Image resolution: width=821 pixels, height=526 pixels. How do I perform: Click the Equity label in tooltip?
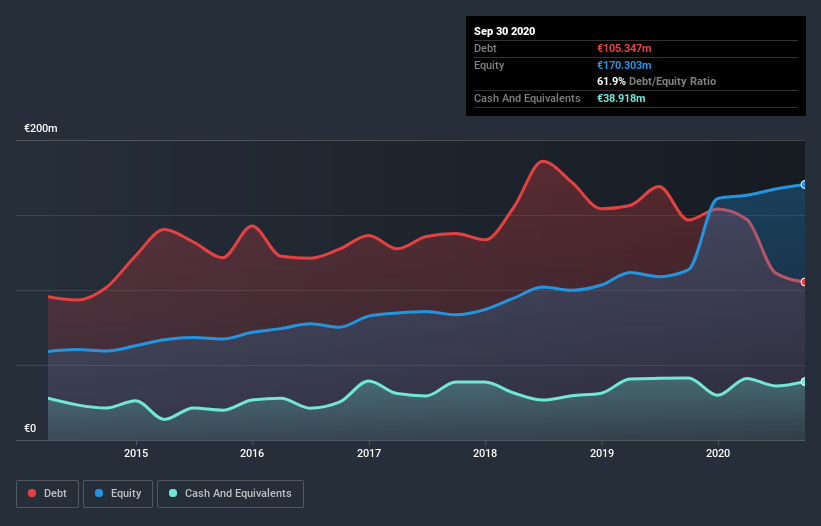point(489,65)
